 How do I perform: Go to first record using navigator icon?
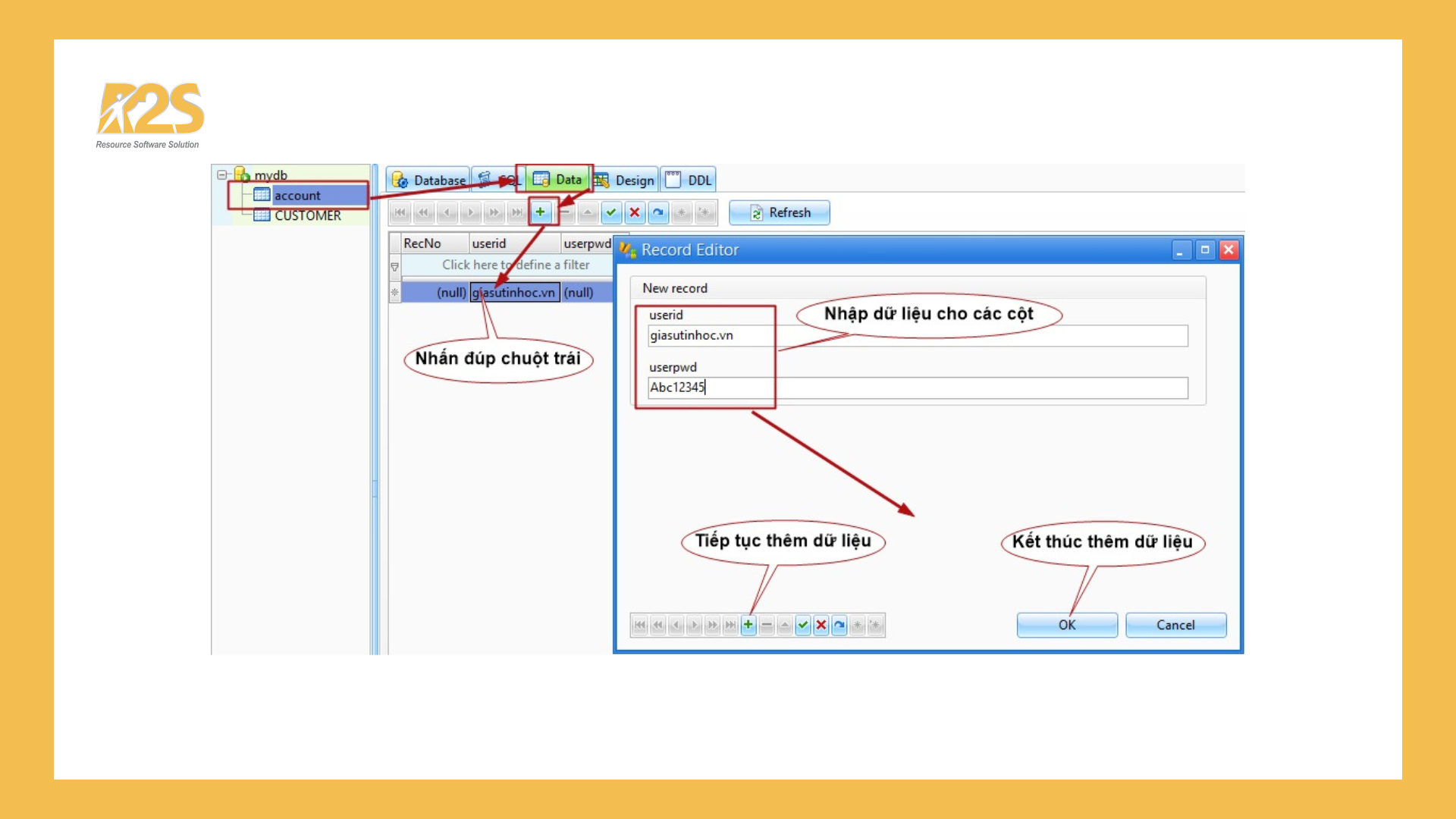point(400,212)
